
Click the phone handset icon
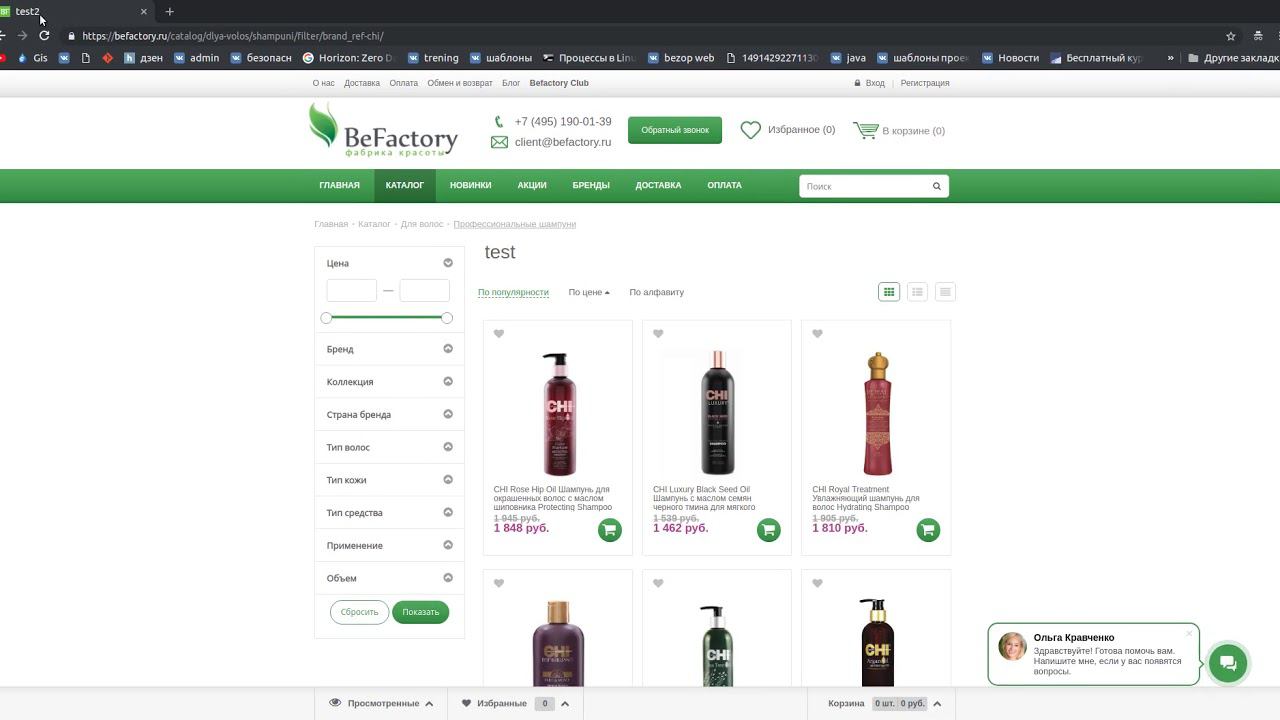point(499,122)
